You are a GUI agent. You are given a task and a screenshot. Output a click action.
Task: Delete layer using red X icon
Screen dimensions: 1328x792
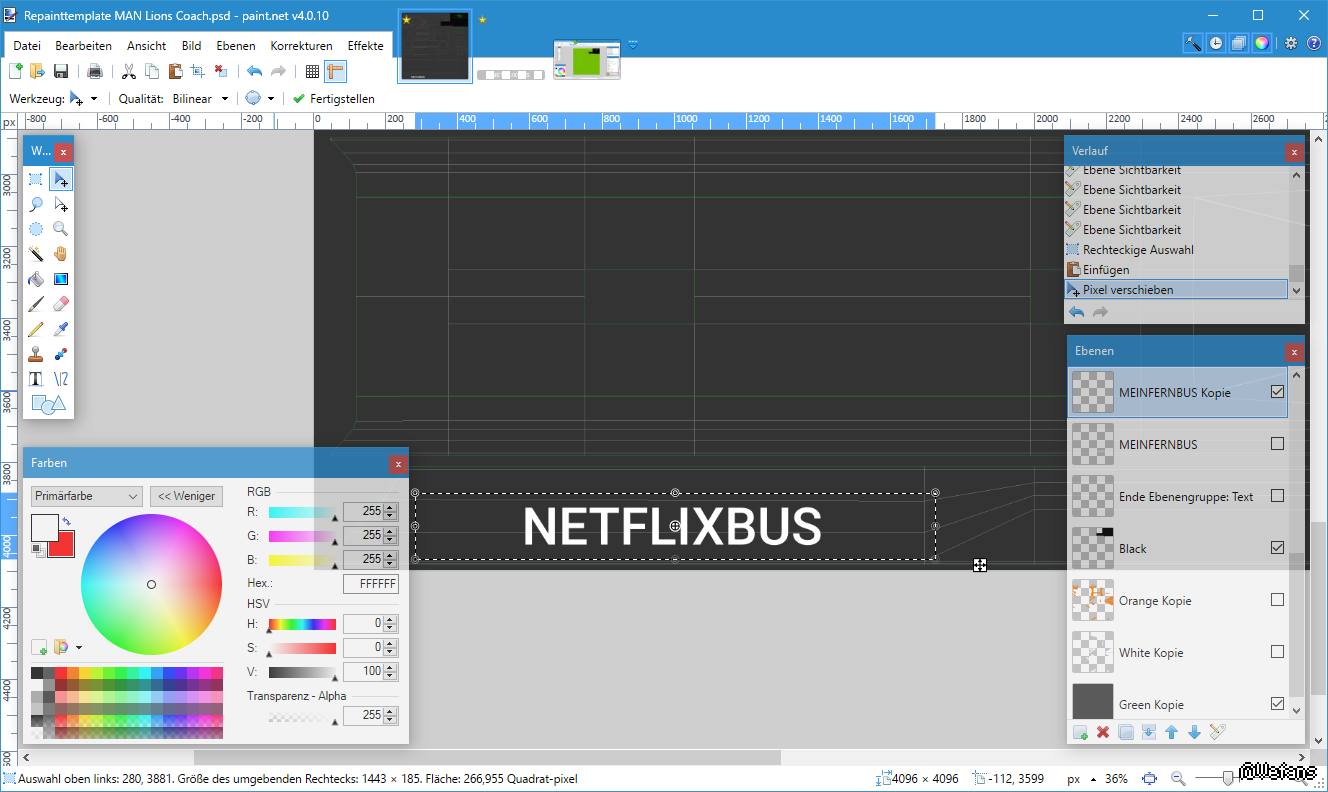click(x=1103, y=732)
